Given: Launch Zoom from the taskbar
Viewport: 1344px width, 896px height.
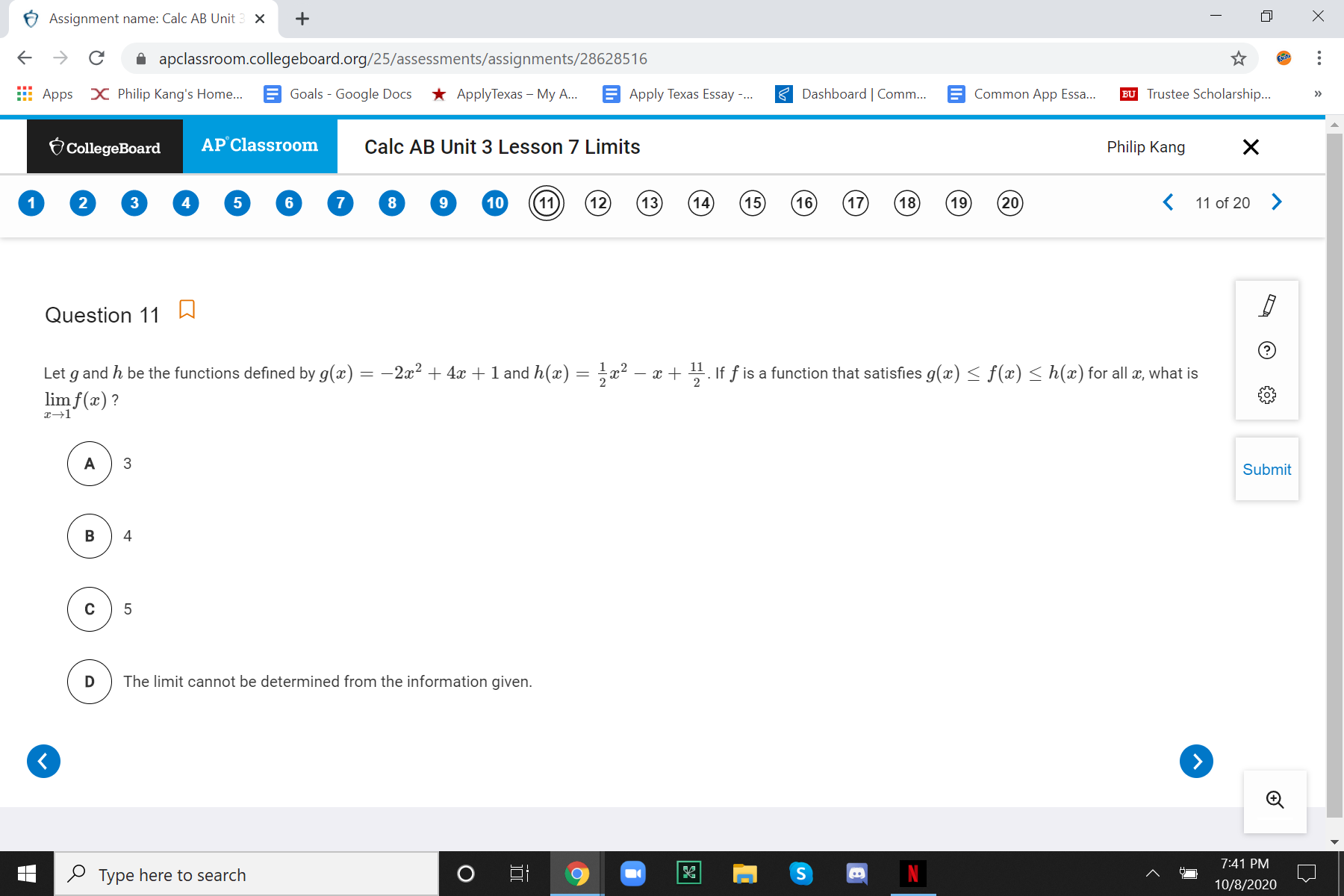Looking at the screenshot, I should click(633, 873).
